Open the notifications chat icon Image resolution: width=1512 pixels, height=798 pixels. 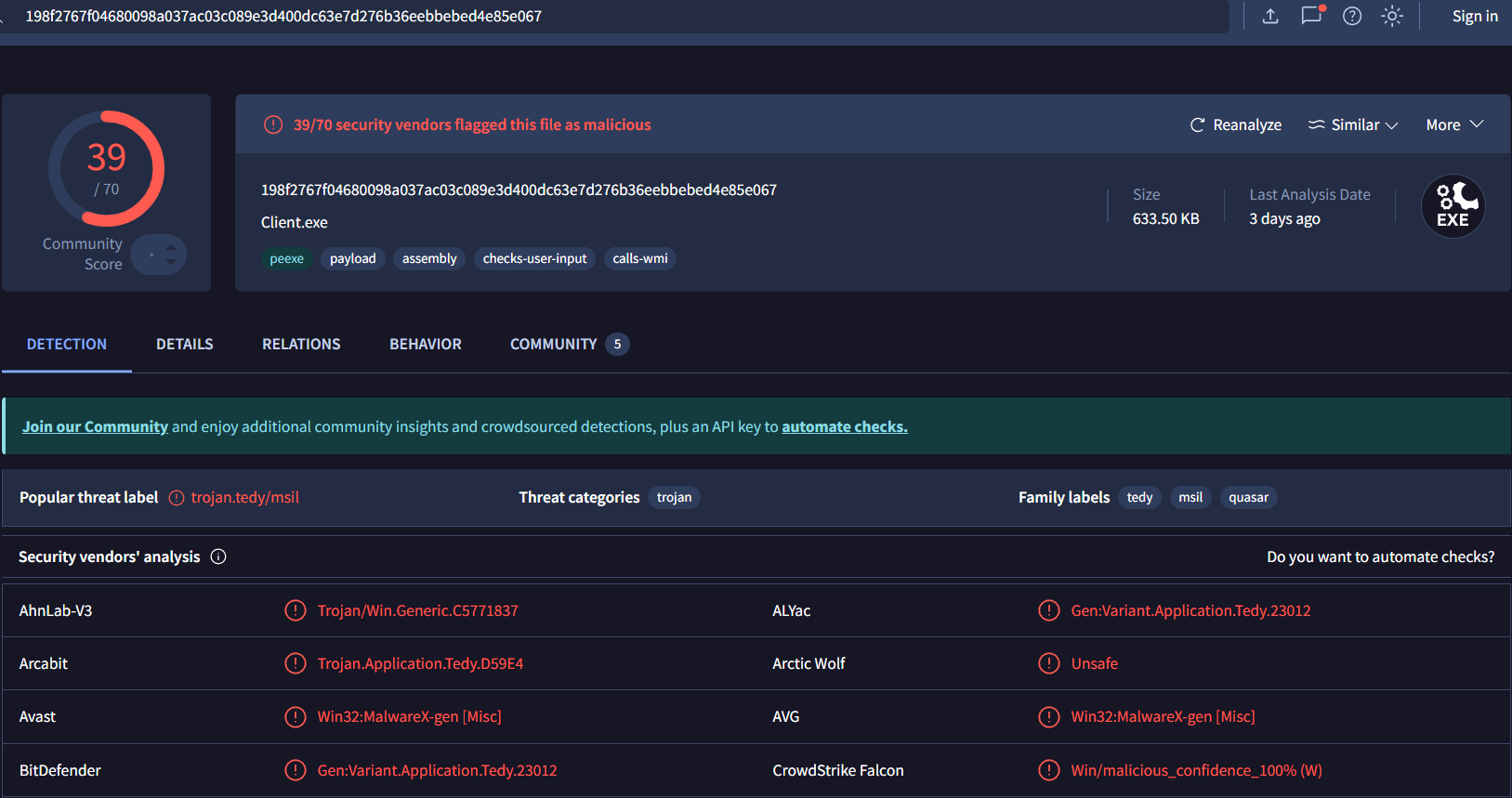pyautogui.click(x=1311, y=16)
